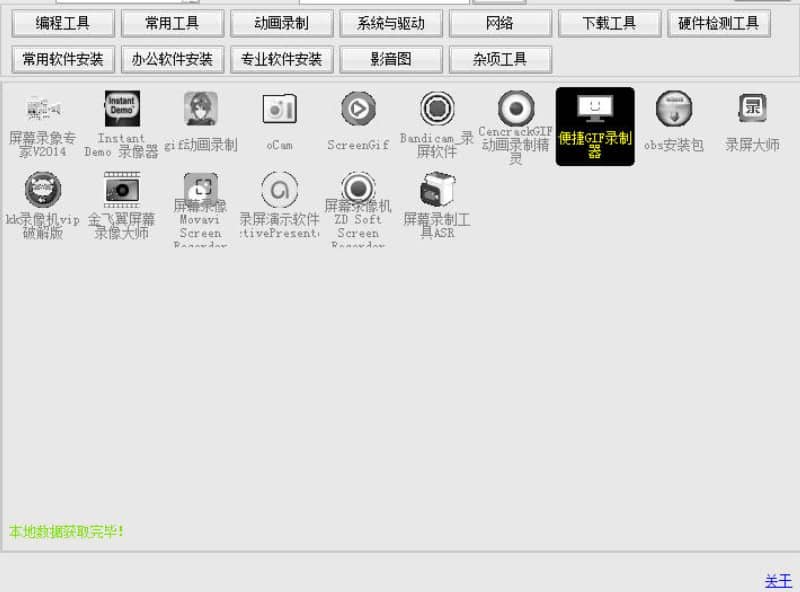Open the 关于 link
800x592 pixels.
point(778,581)
